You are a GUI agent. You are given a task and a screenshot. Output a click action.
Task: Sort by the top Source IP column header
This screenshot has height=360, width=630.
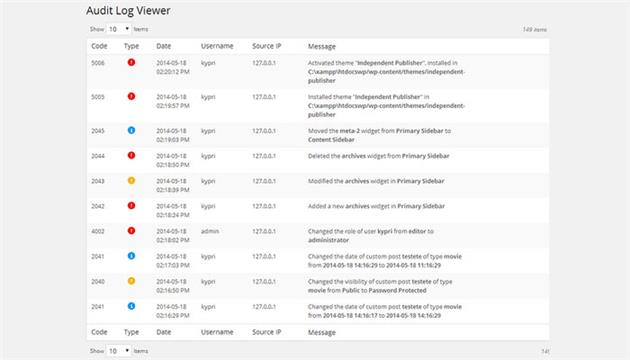coord(266,46)
